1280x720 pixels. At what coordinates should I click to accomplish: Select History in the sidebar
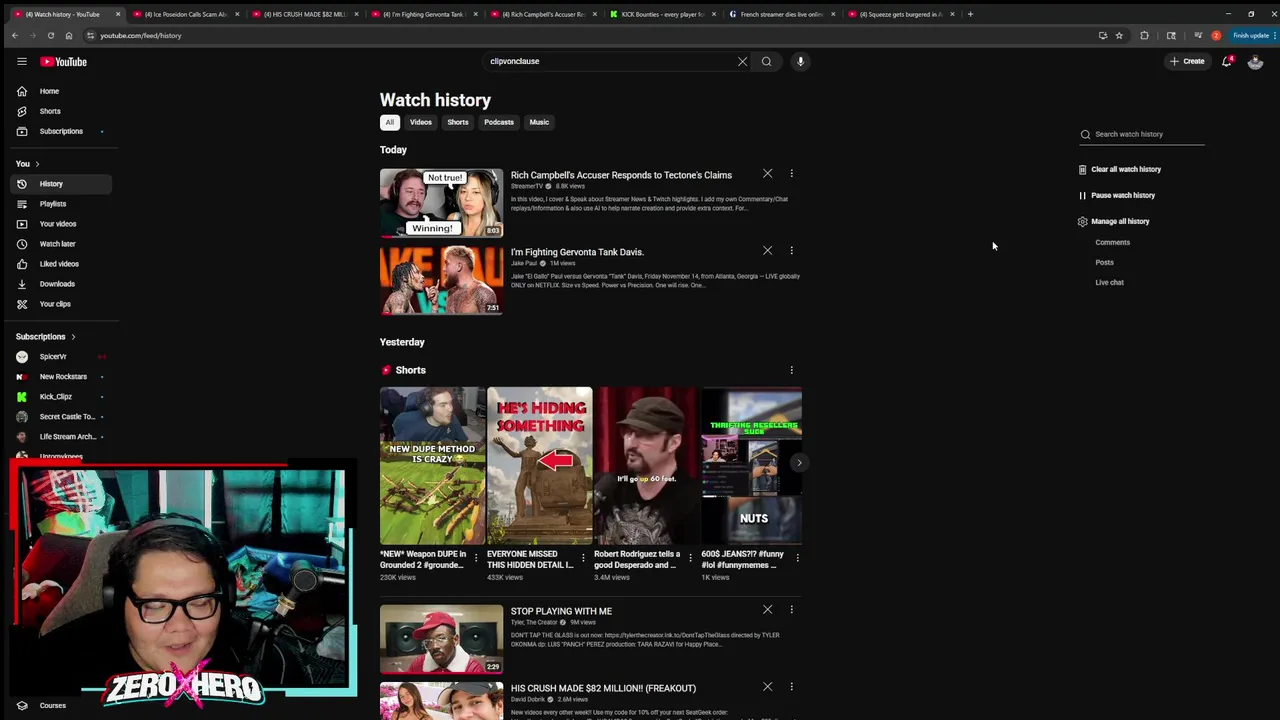coord(59,184)
